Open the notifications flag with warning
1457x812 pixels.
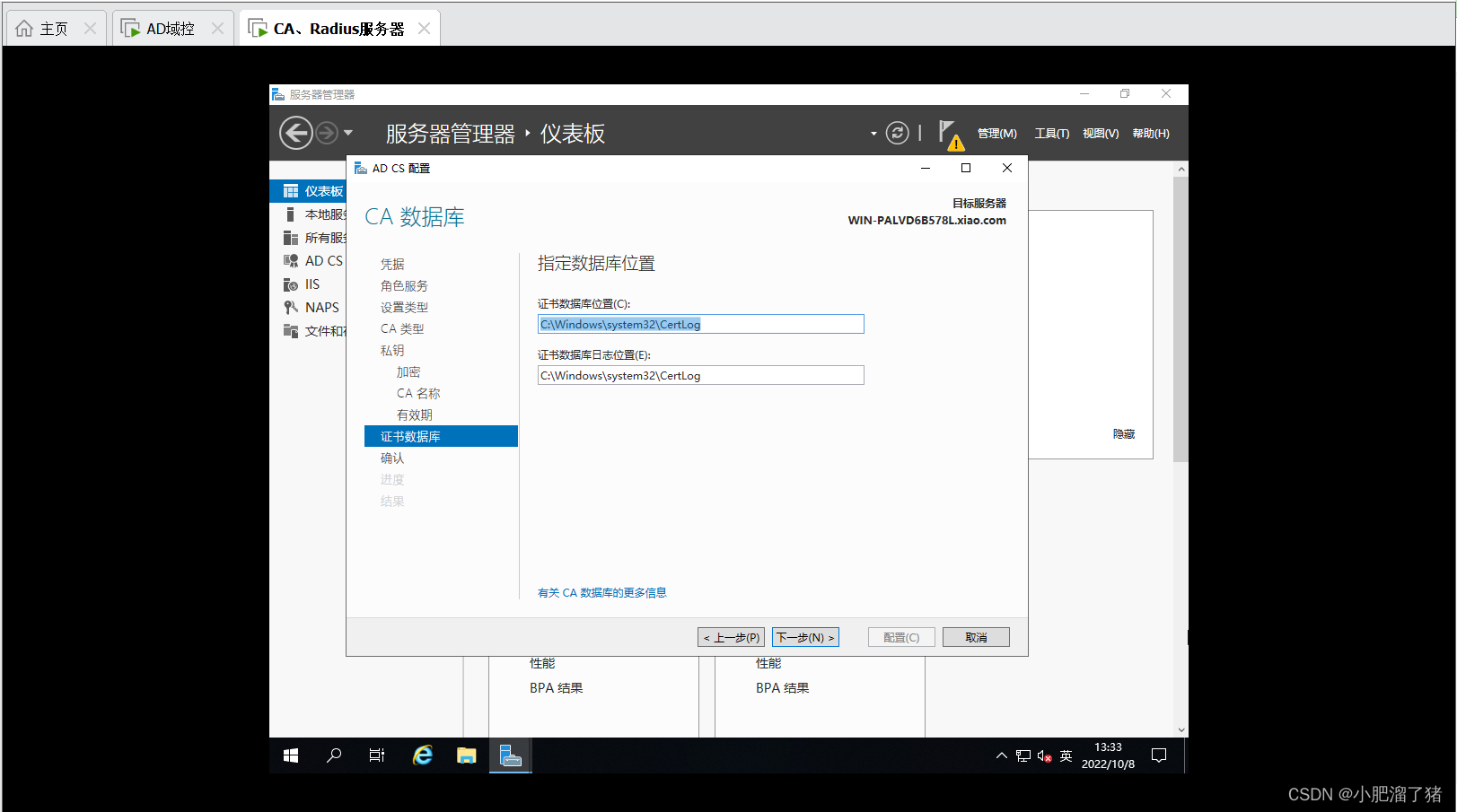coord(951,135)
